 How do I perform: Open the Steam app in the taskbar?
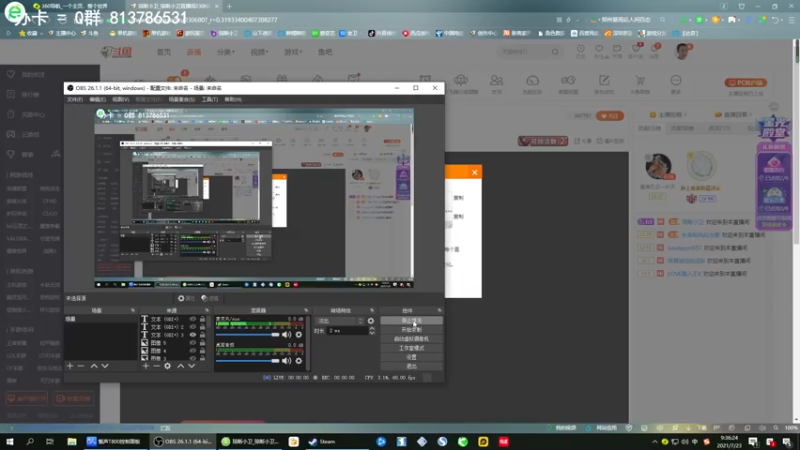[x=322, y=442]
